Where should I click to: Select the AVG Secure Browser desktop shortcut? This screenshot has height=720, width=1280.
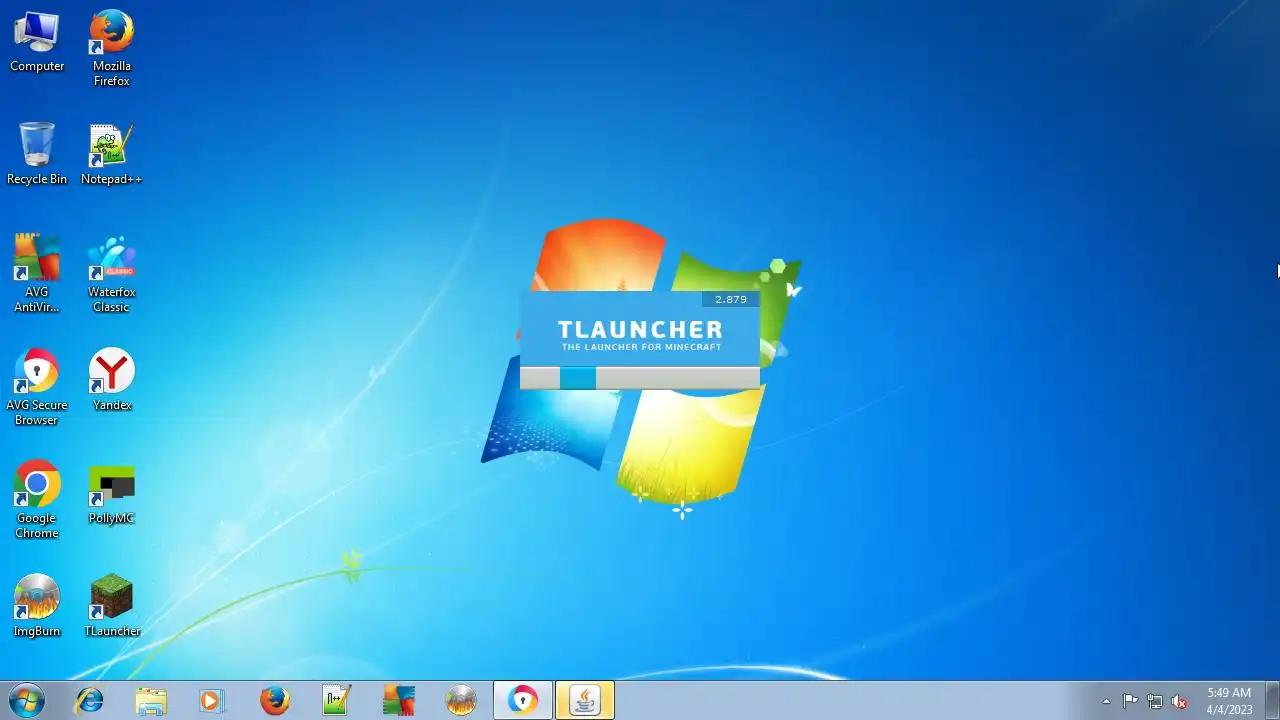37,387
